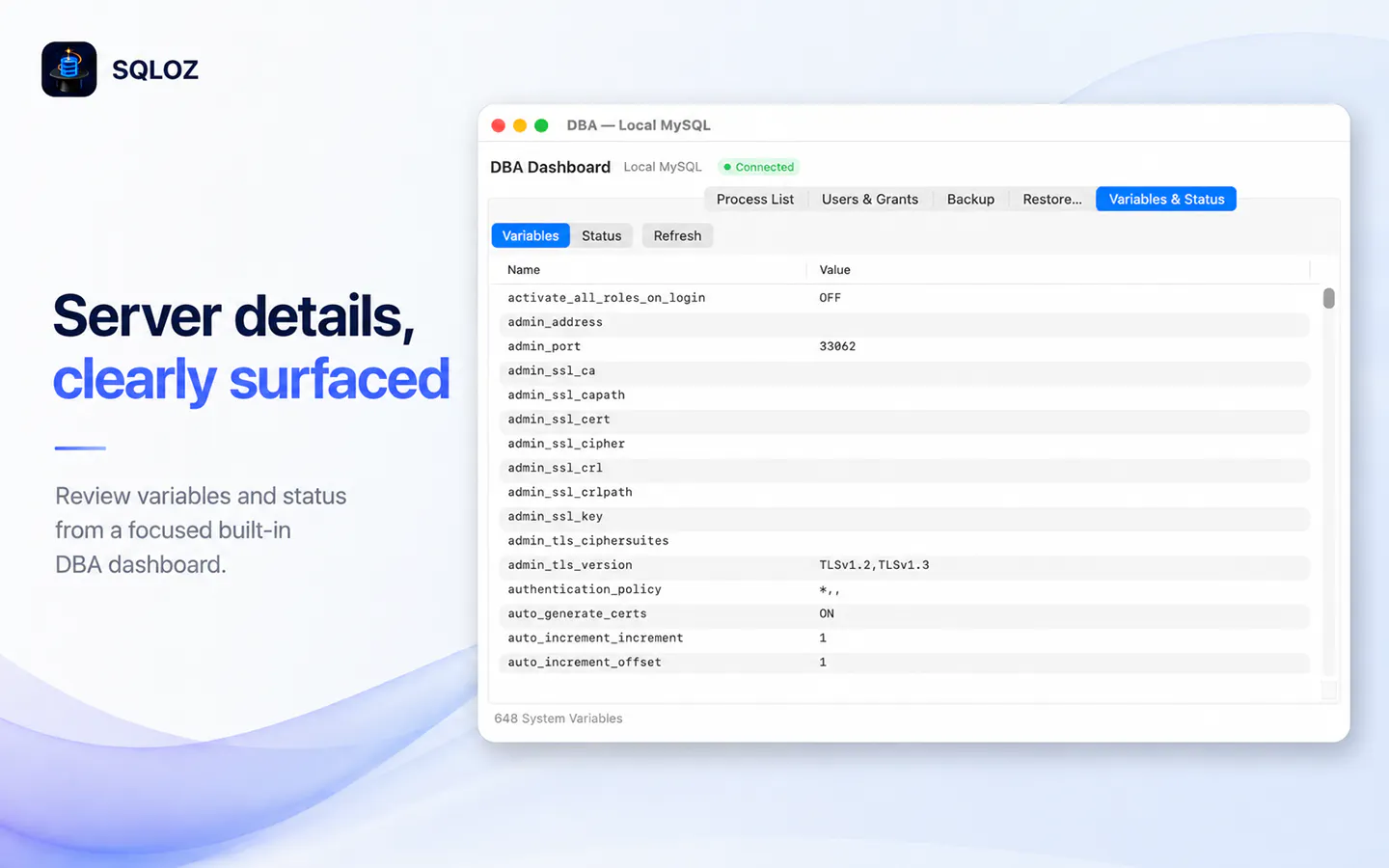Click the DBA — Local MySQL window title

point(639,125)
